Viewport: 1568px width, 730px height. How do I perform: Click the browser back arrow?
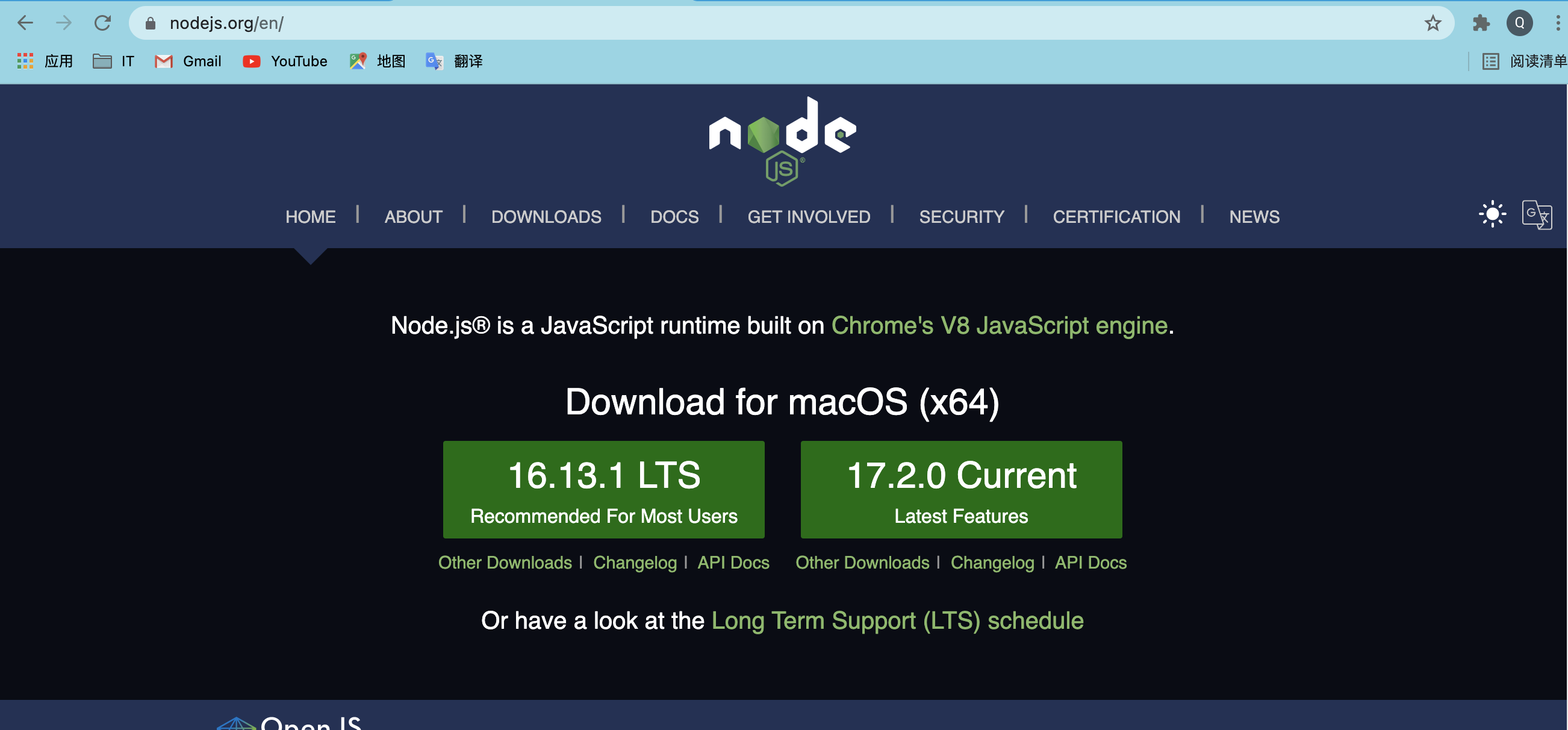[25, 23]
